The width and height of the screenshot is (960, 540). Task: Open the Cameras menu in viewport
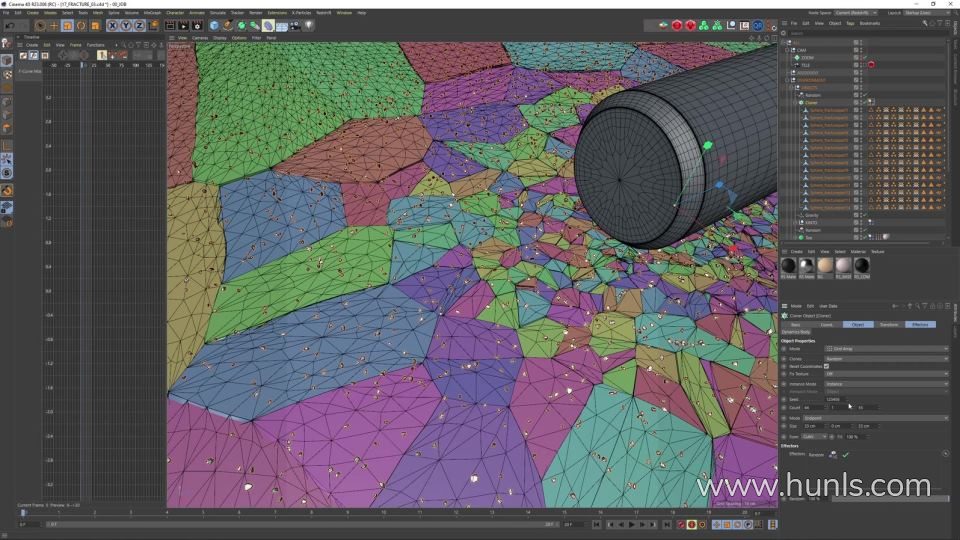200,38
